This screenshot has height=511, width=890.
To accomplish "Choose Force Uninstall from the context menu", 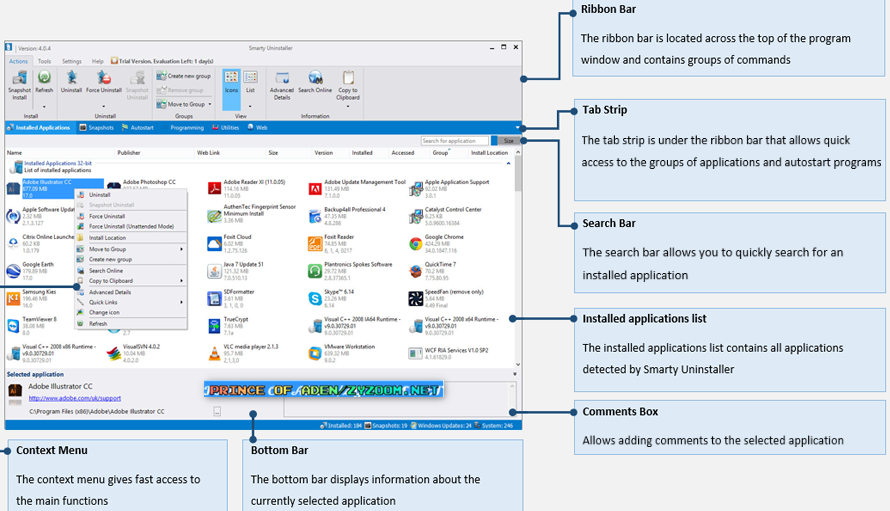I will 131,216.
